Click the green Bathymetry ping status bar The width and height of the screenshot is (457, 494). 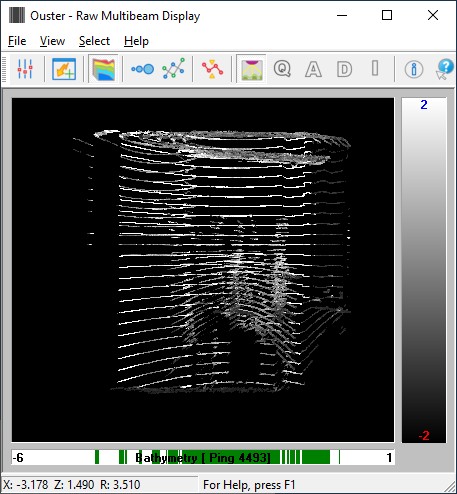pyautogui.click(x=203, y=457)
